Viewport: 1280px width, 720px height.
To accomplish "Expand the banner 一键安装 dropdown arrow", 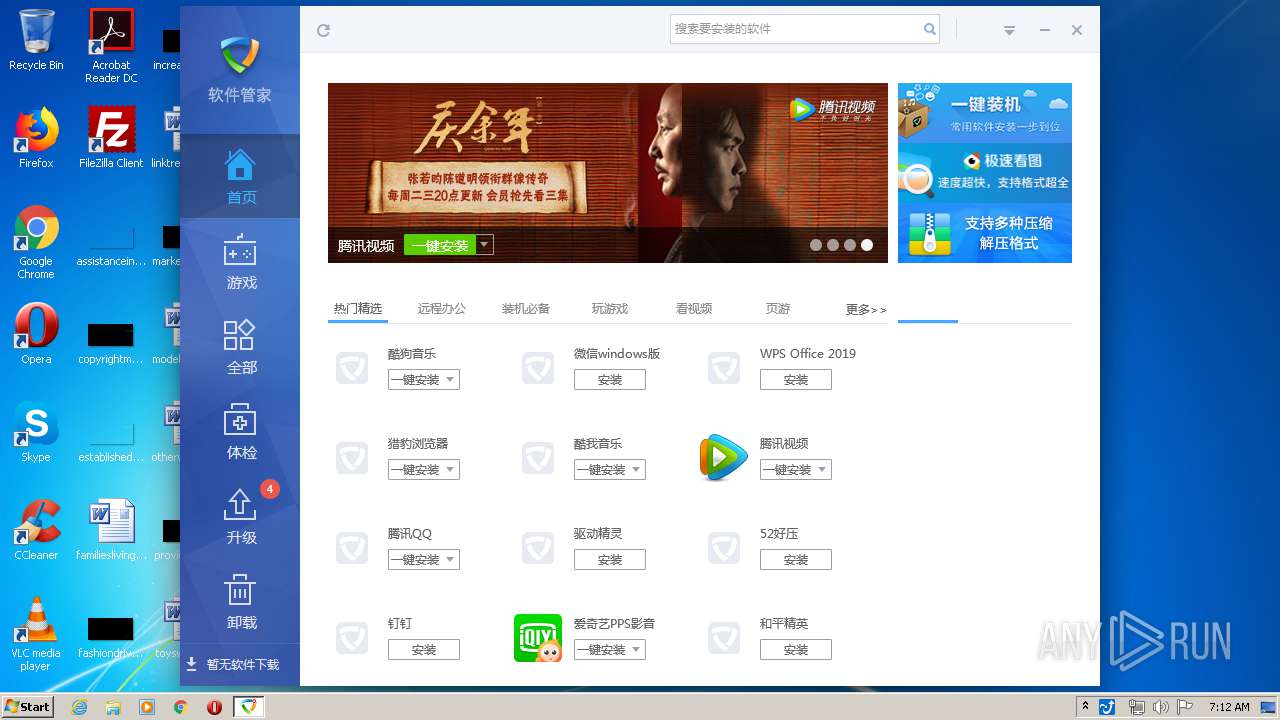I will point(485,245).
